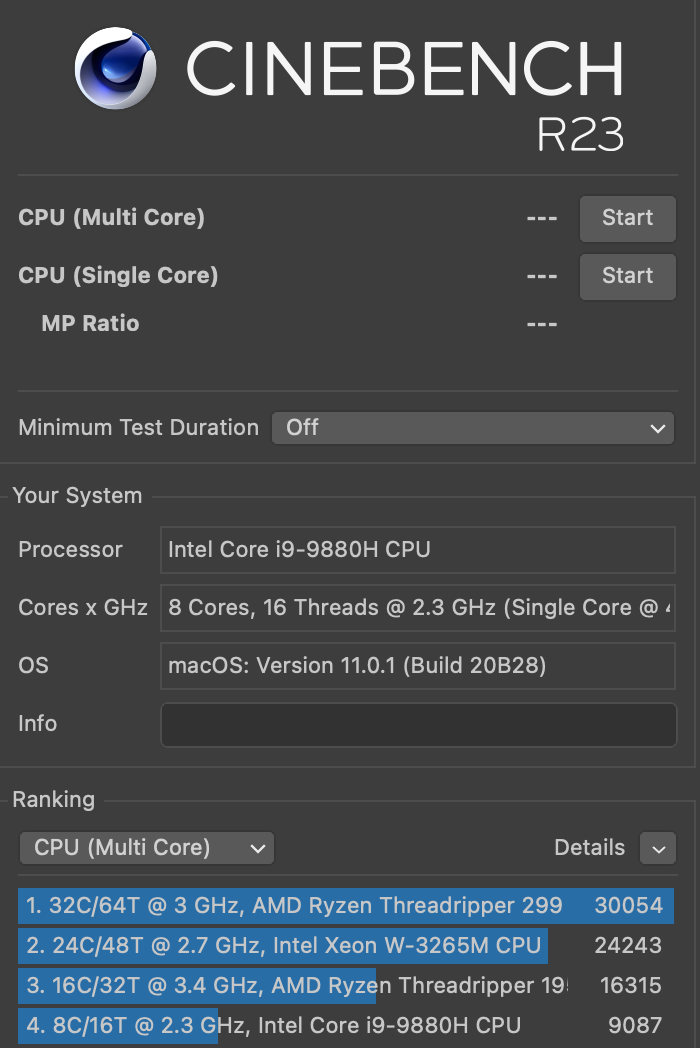
Task: Start the CPU Single Core test
Action: [627, 276]
